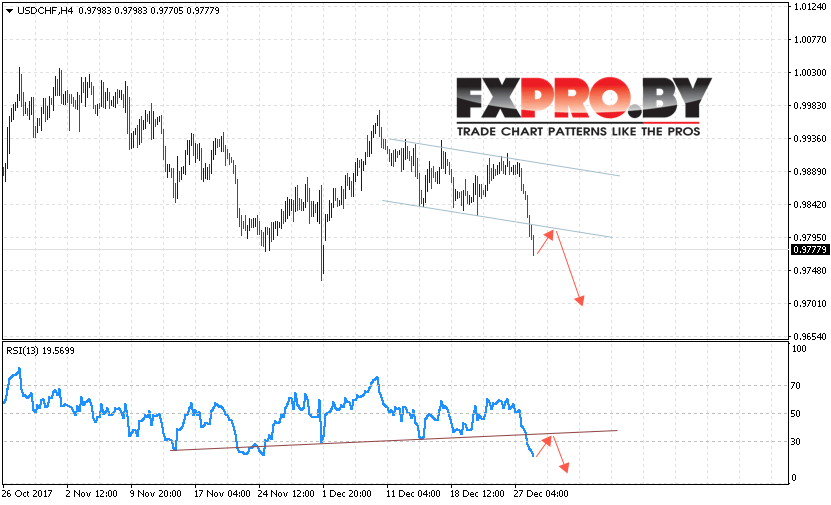The image size is (831, 505).
Task: Click the current price label 0.97779
Action: 809,250
